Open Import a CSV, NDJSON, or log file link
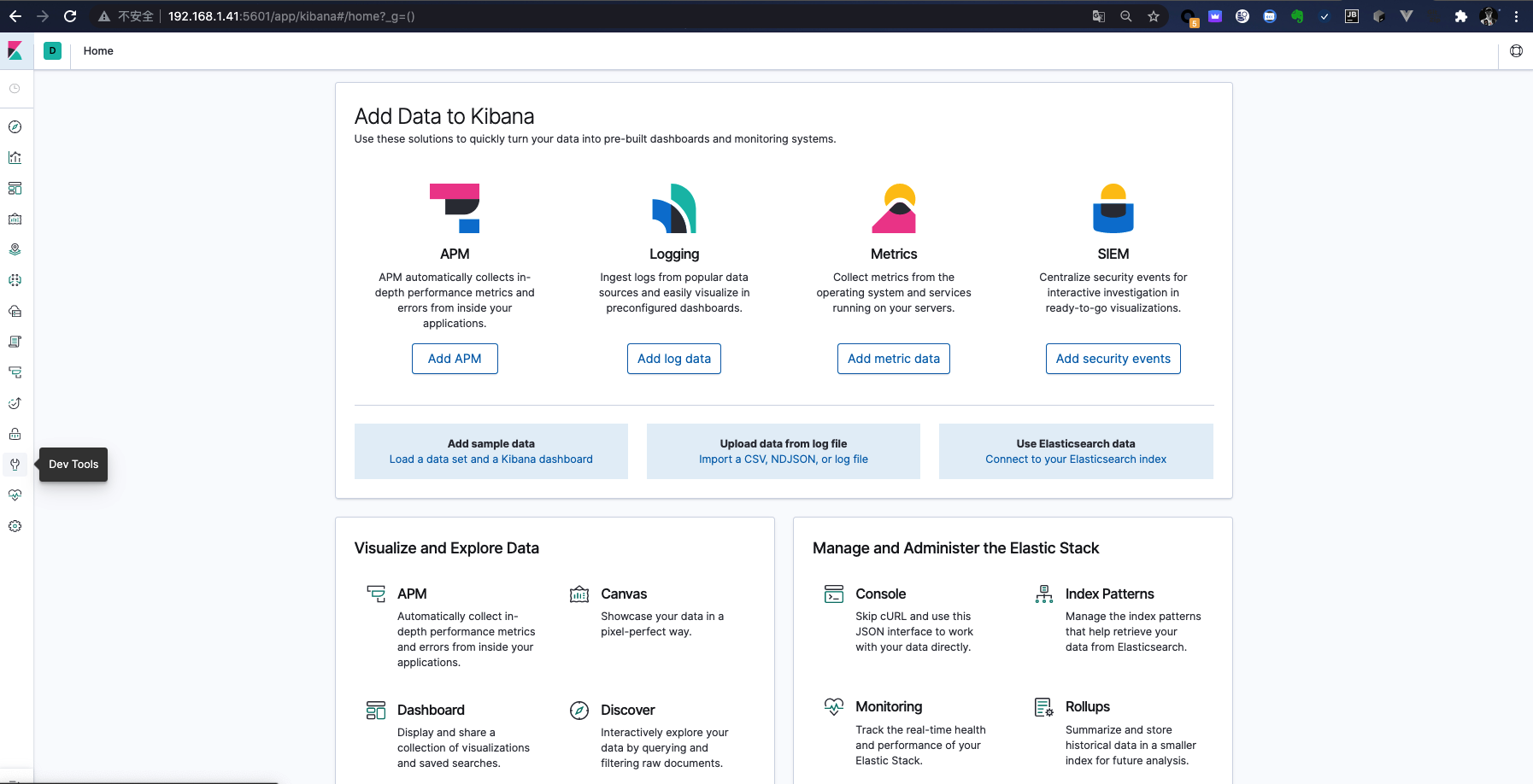This screenshot has width=1533, height=784. pos(784,459)
